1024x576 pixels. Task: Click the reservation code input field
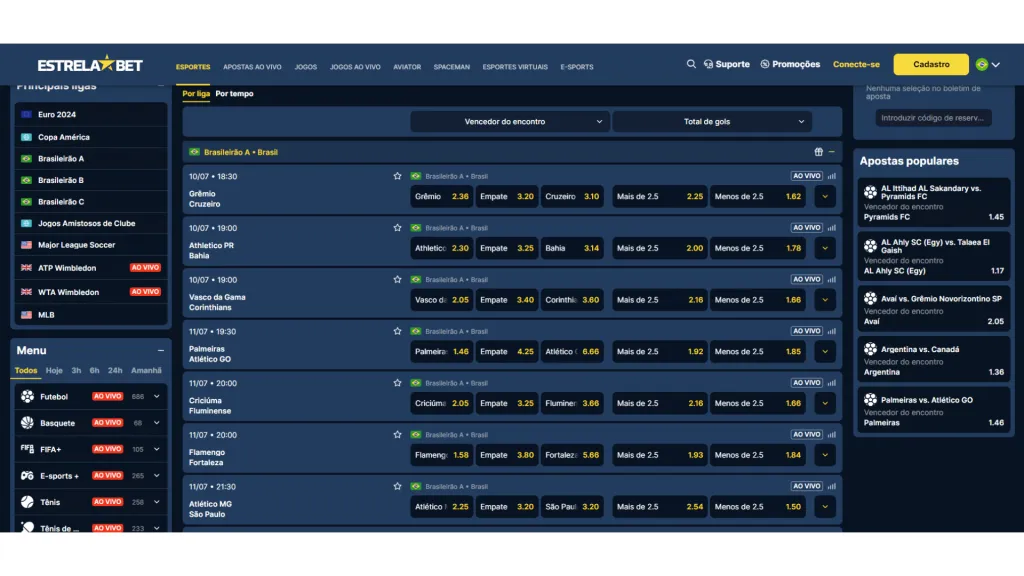point(933,118)
